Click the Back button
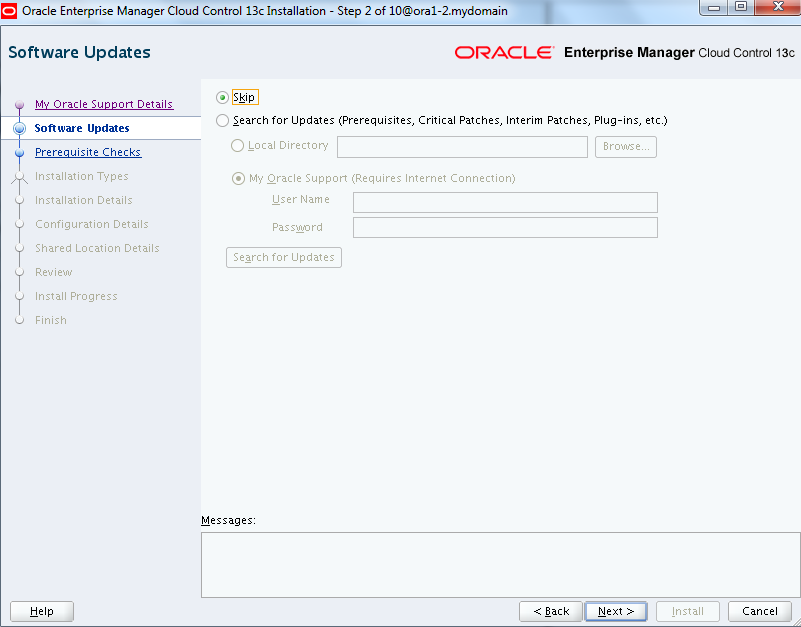 551,611
